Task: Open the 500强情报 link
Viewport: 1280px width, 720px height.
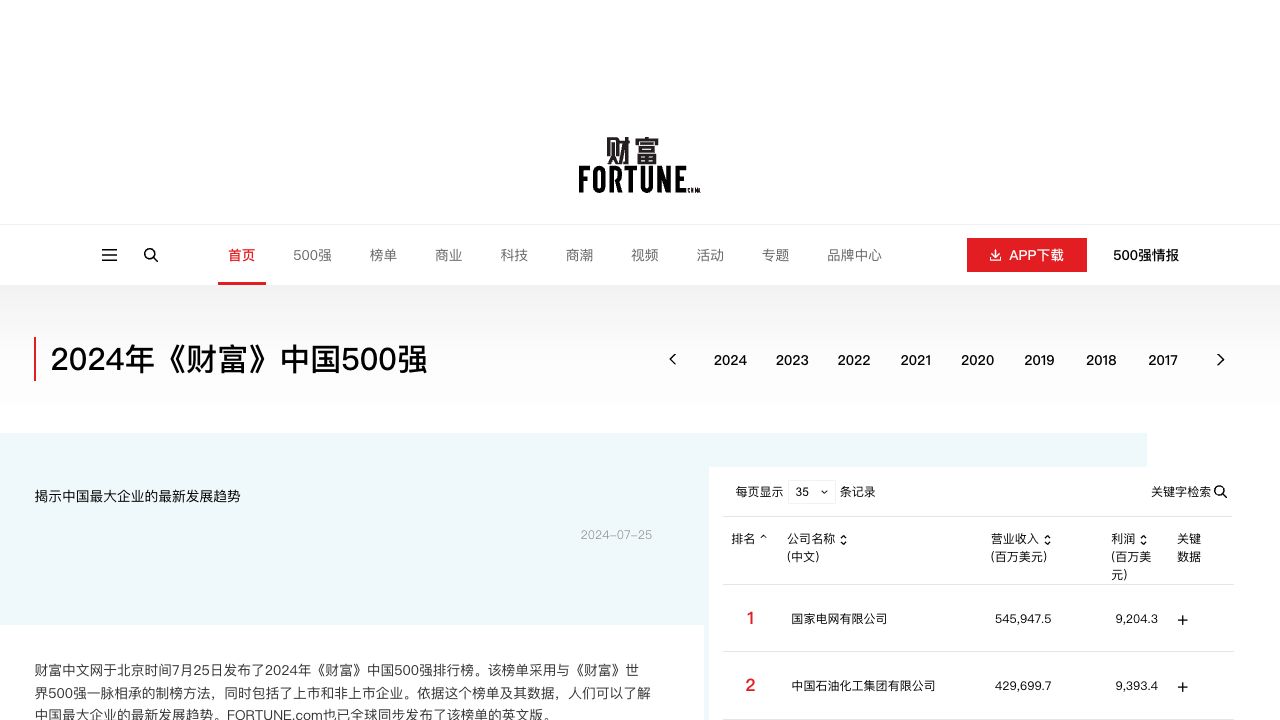Action: 1146,255
